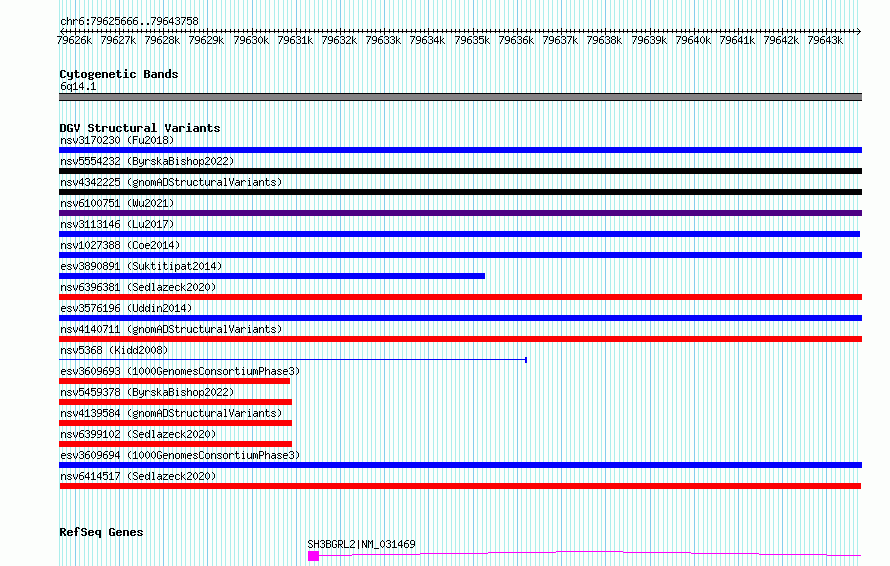This screenshot has height=566, width=890.
Task: Click the blue esv3576196 variant bar
Action: 460,318
